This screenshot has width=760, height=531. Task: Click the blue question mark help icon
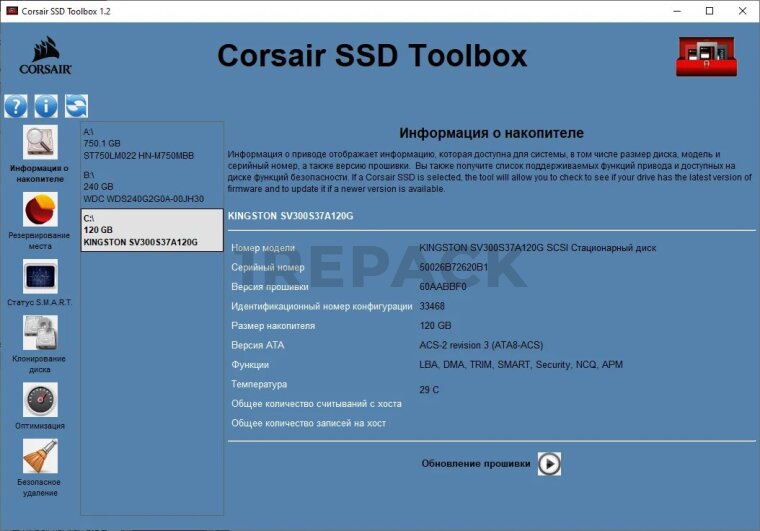(x=16, y=106)
